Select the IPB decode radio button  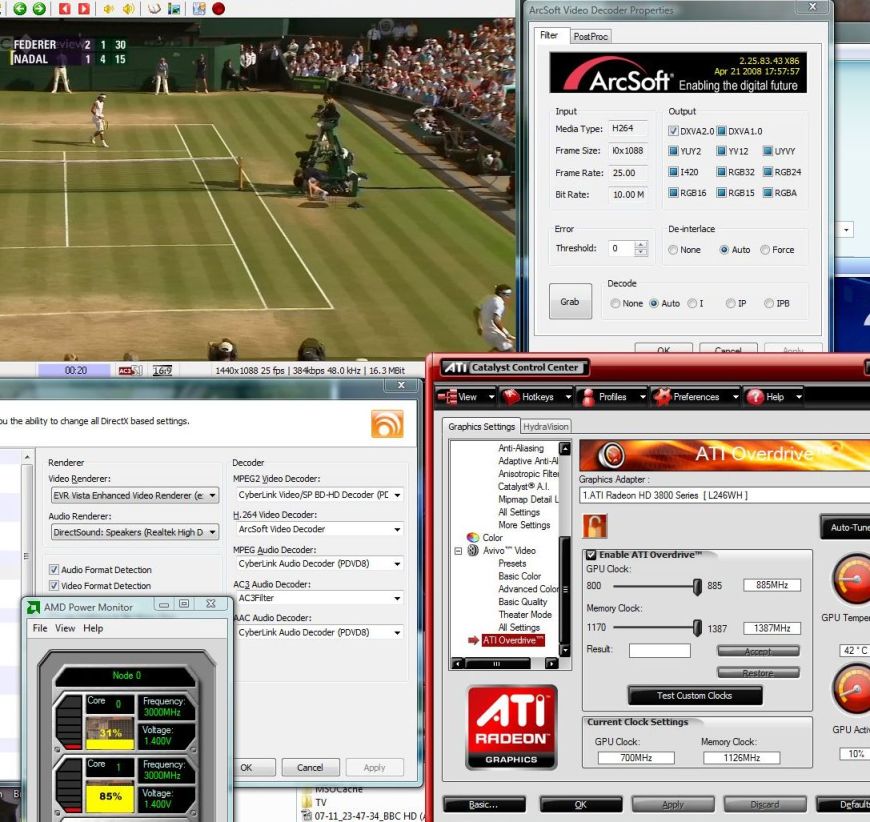point(769,304)
